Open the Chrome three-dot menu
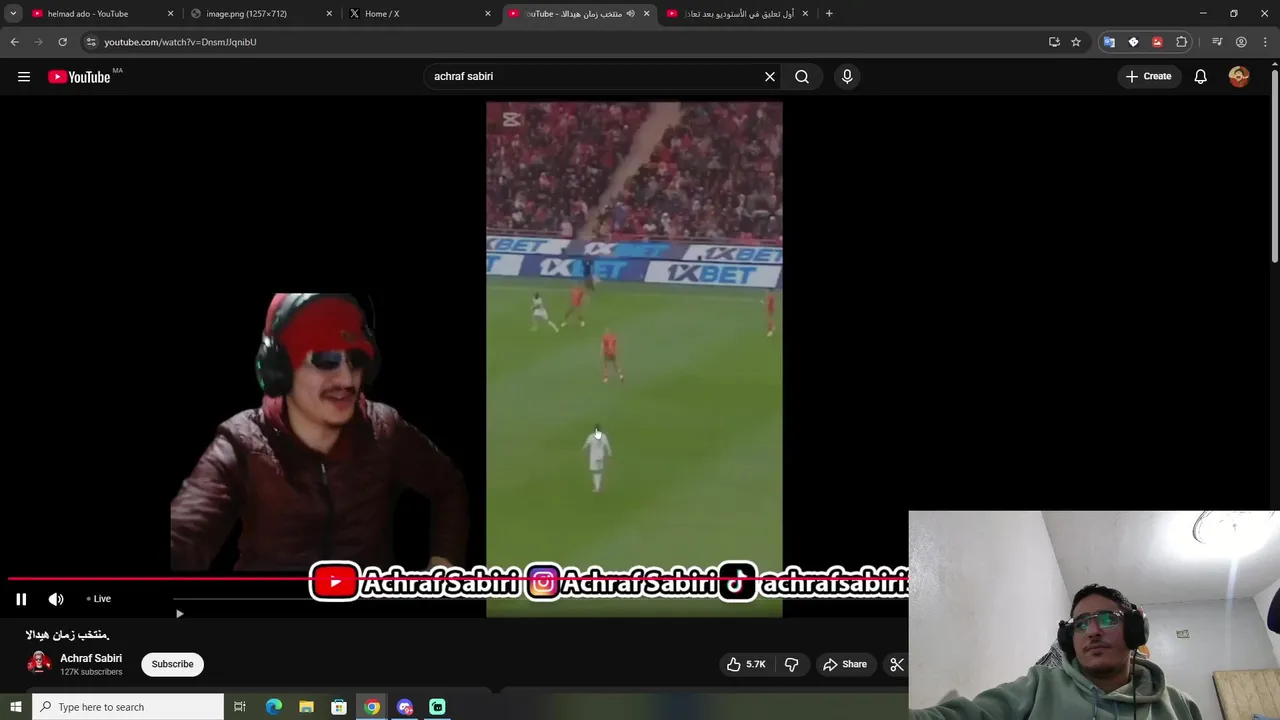1280x720 pixels. pos(1265,42)
